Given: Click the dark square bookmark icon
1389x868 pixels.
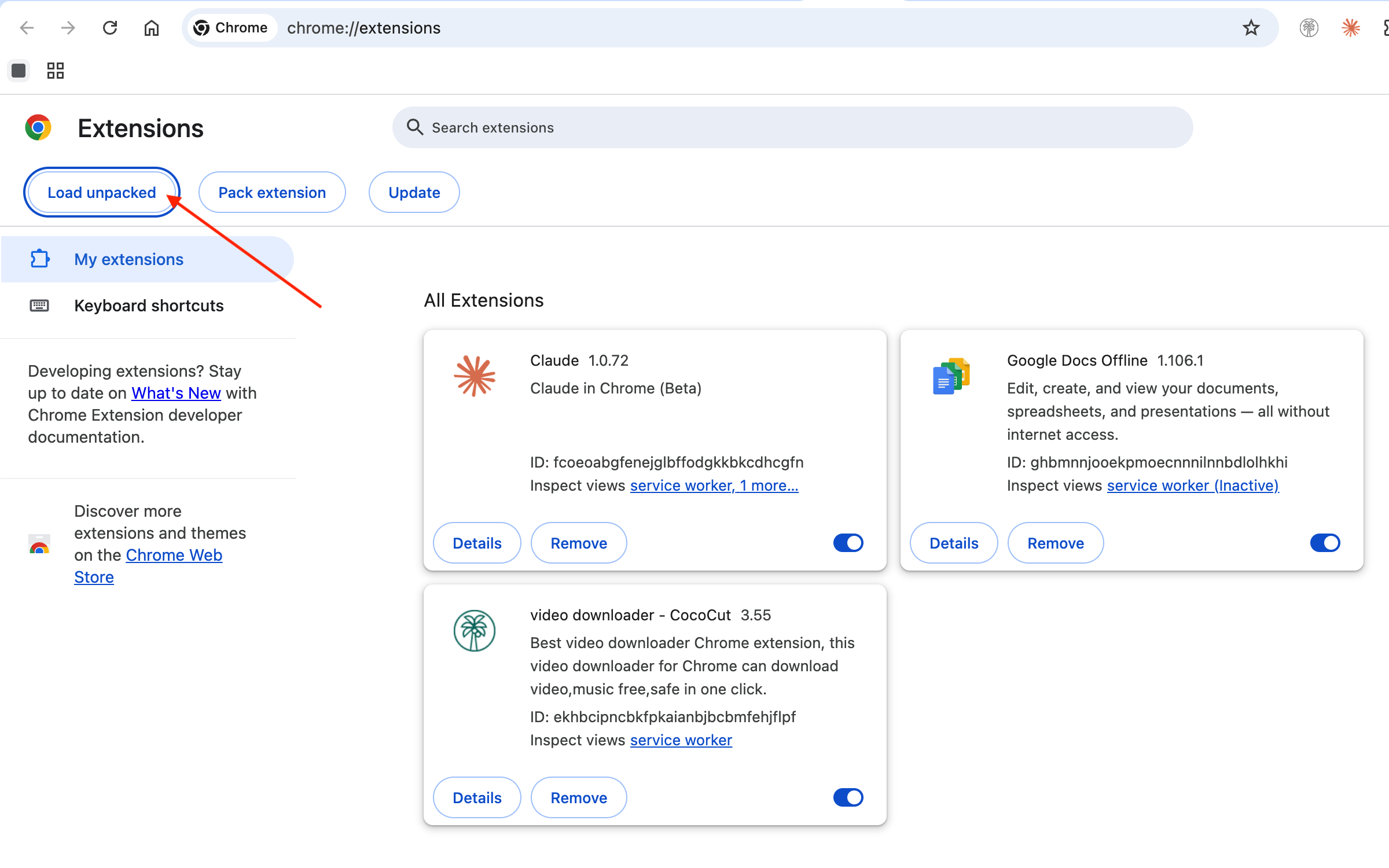Looking at the screenshot, I should pyautogui.click(x=19, y=71).
